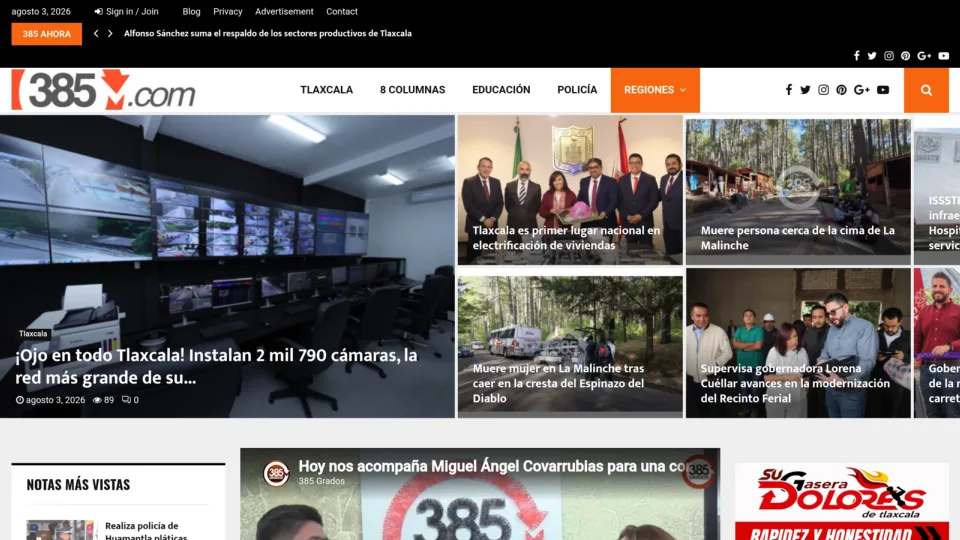This screenshot has width=960, height=540.
Task: Open Instagram icon in top black bar
Action: pyautogui.click(x=888, y=56)
